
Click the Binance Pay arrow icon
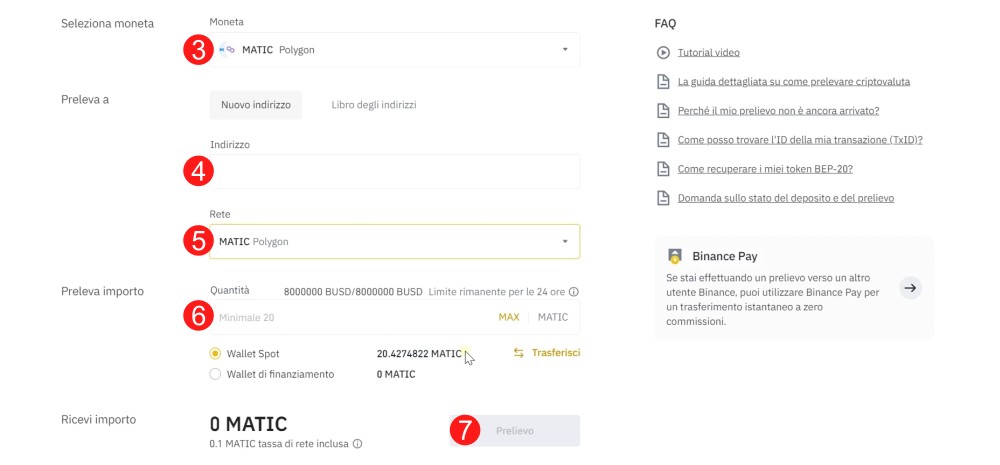pyautogui.click(x=909, y=288)
